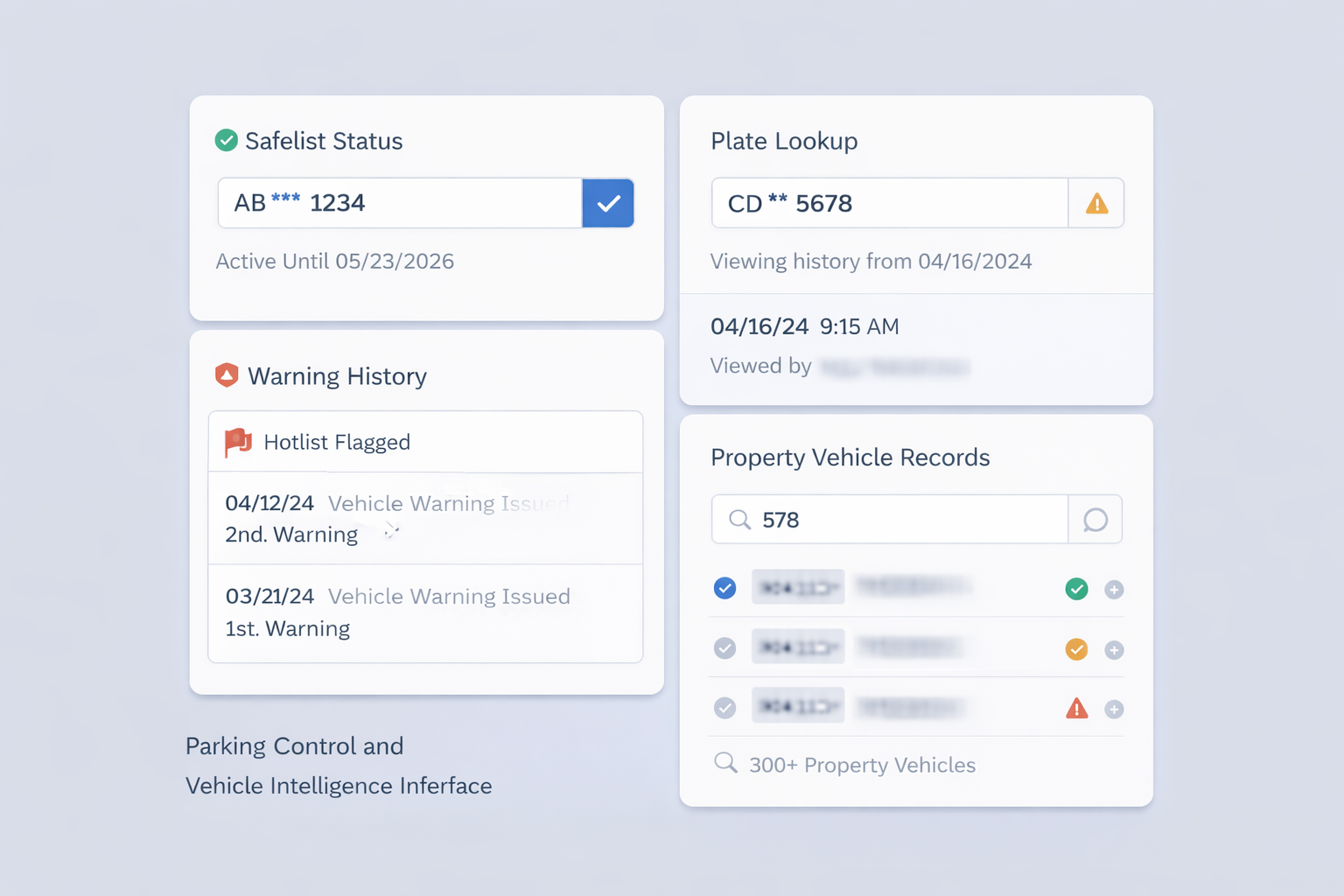
Task: Expand details for the first vehicle using its plus icon
Action: tap(1114, 589)
